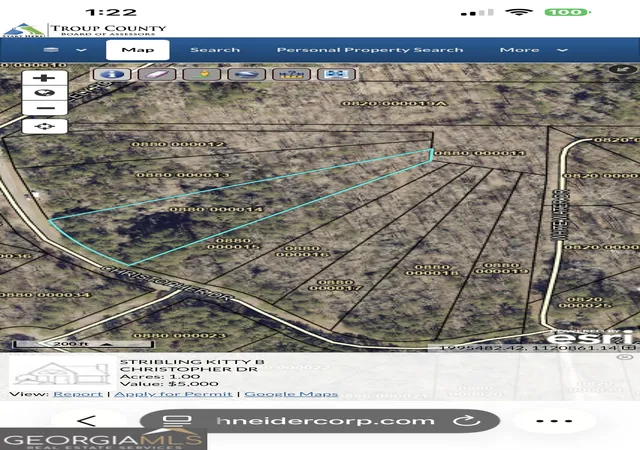Click the esri logo on the map
Image resolution: width=640 pixels, height=450 pixels.
(x=591, y=338)
